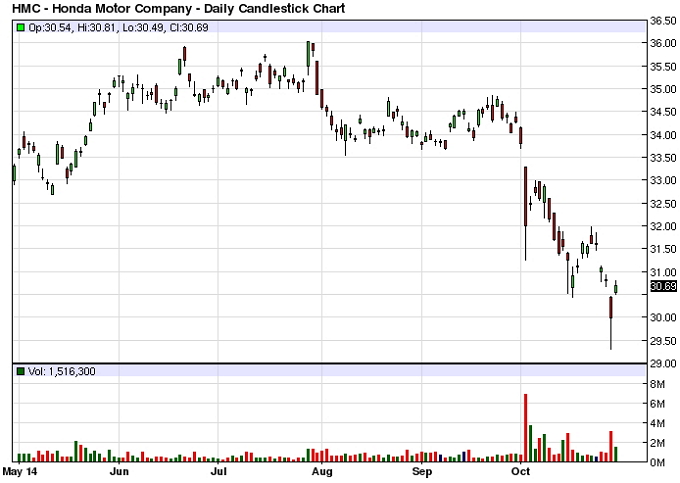
Task: Click the last green volume bar on the right
Action: 616,454
